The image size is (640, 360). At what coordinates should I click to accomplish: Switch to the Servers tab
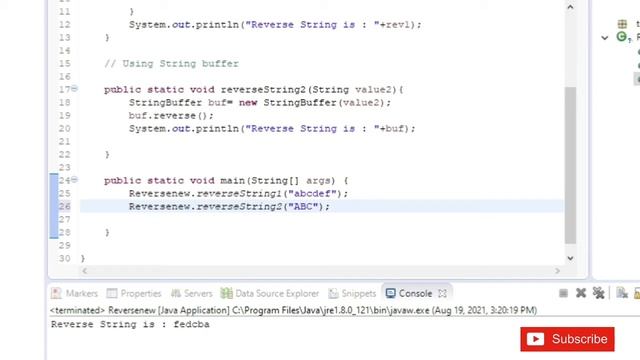pyautogui.click(x=192, y=293)
